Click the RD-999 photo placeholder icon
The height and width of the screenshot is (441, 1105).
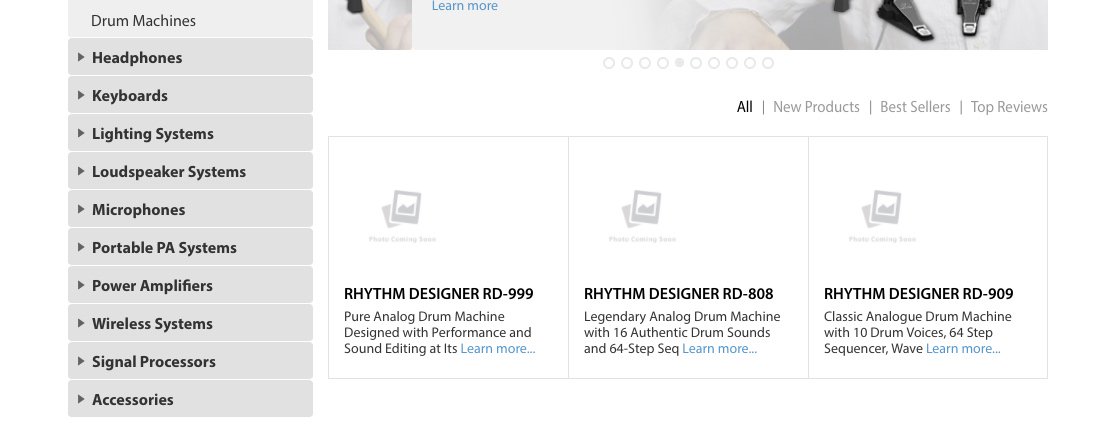pos(402,210)
